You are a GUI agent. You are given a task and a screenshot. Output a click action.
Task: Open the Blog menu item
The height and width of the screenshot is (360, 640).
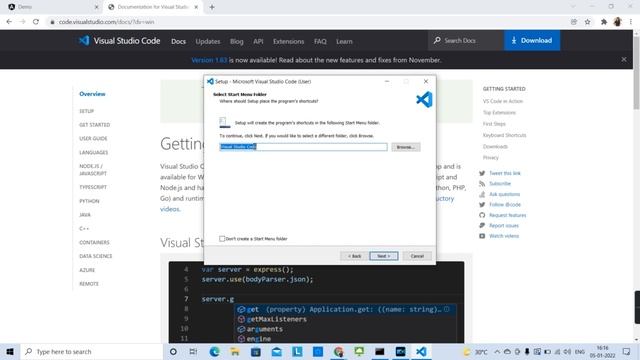point(236,41)
